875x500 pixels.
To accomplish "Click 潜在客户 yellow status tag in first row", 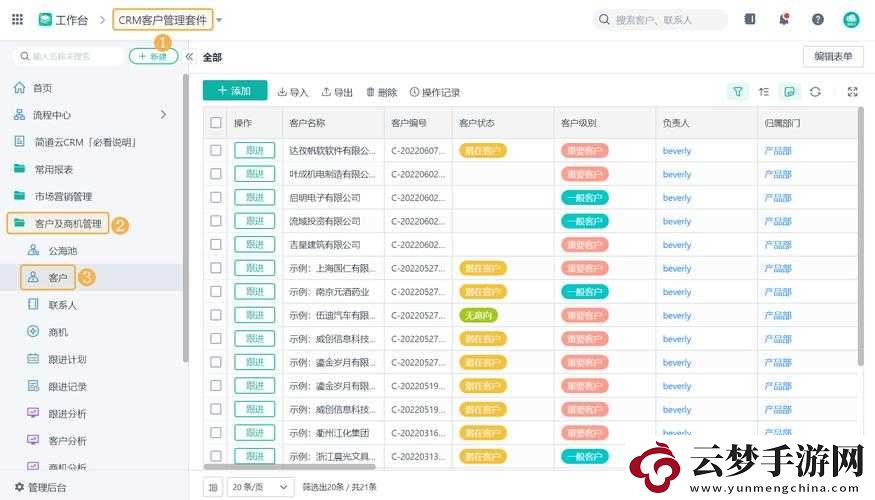I will 483,151.
